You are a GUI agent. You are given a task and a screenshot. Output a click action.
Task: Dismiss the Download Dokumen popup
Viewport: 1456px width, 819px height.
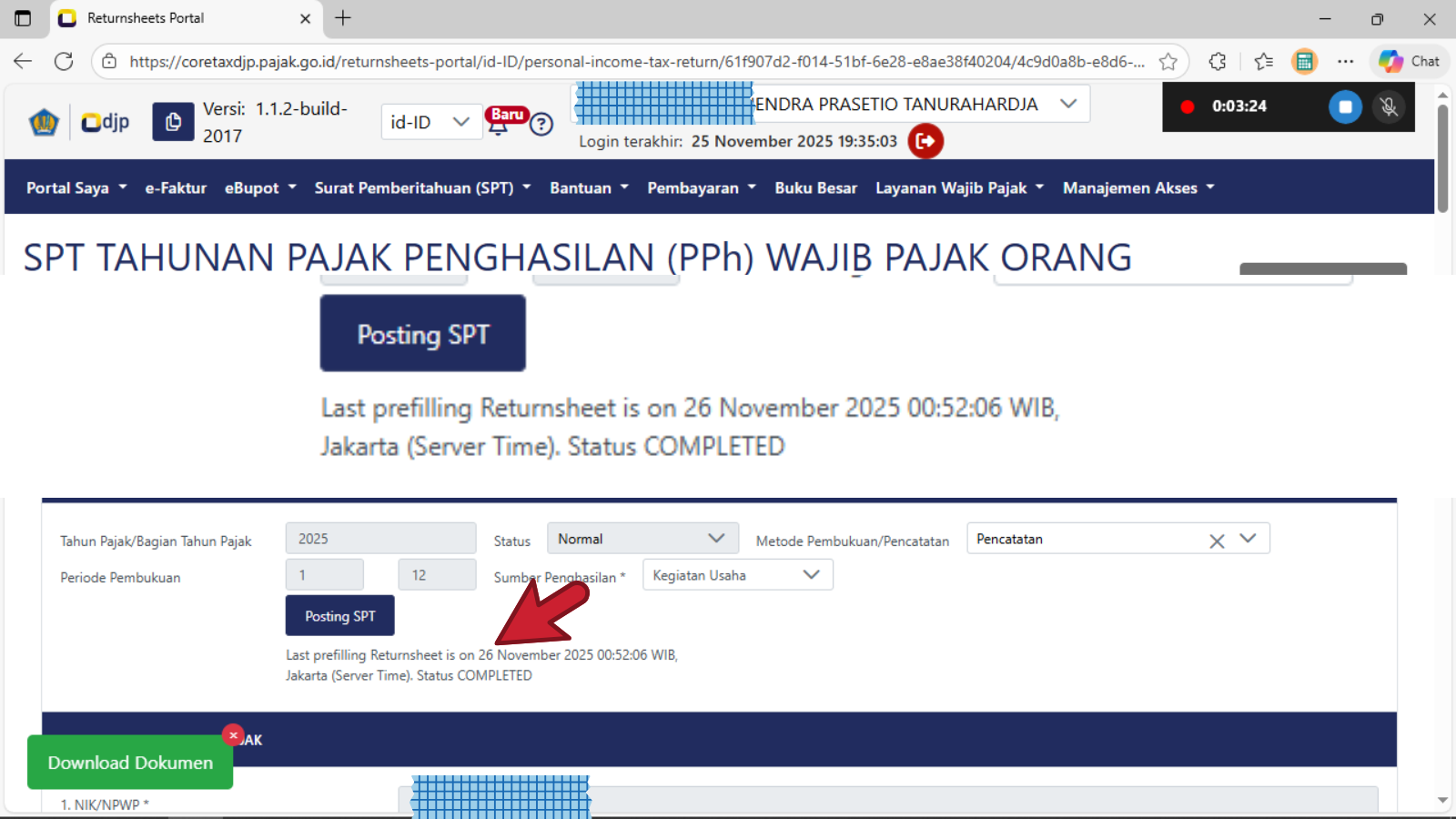click(x=233, y=735)
